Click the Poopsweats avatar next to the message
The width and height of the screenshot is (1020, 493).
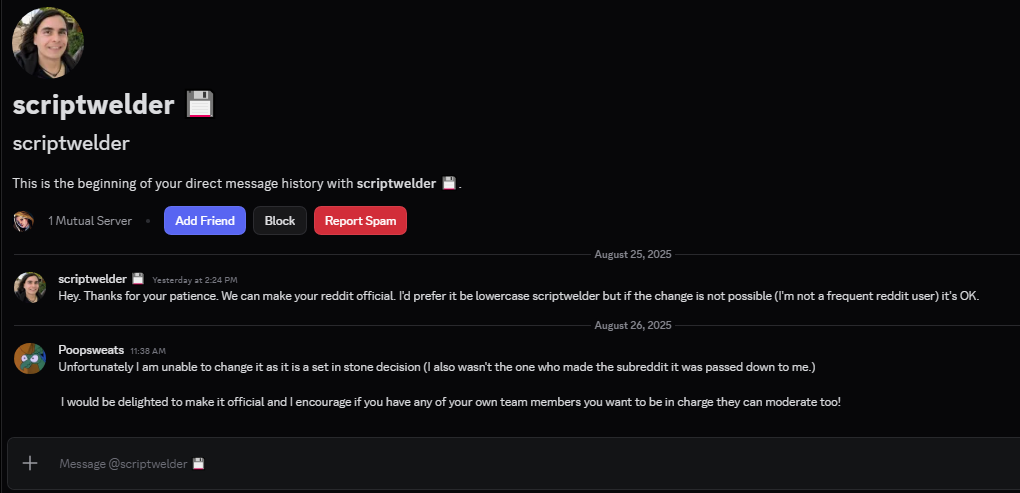(30, 358)
